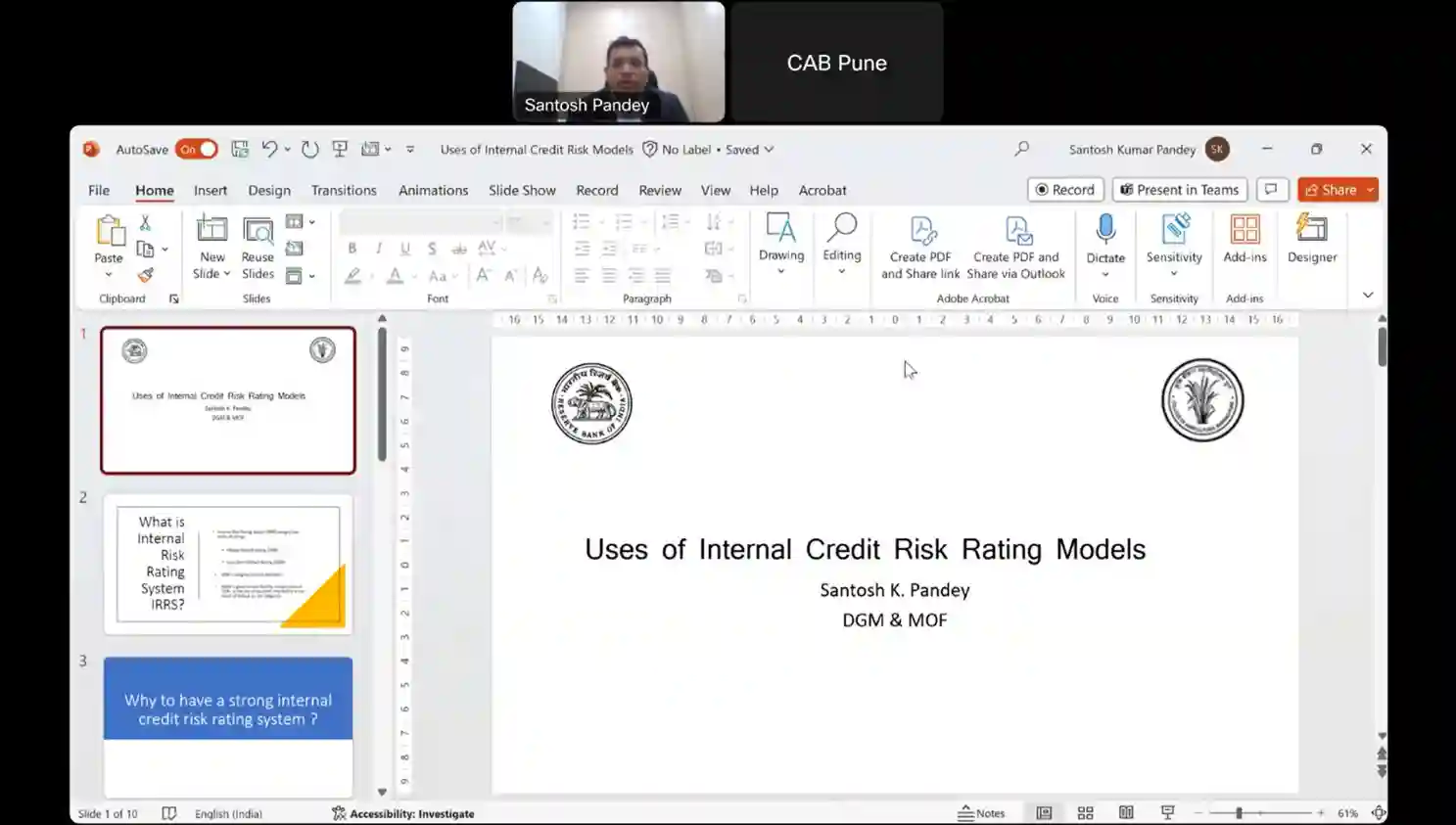Toggle AutoSave switch off

point(197,149)
